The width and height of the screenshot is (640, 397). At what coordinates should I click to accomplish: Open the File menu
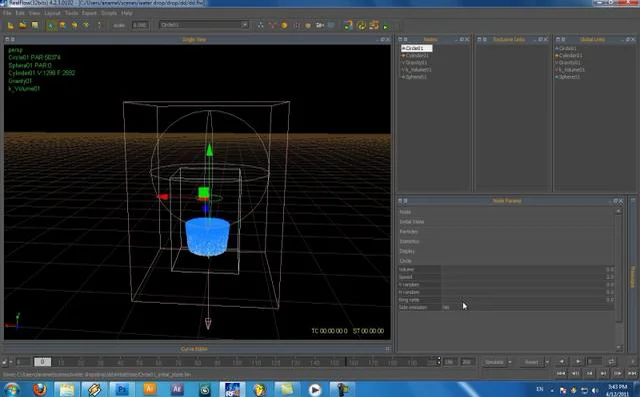pos(7,13)
